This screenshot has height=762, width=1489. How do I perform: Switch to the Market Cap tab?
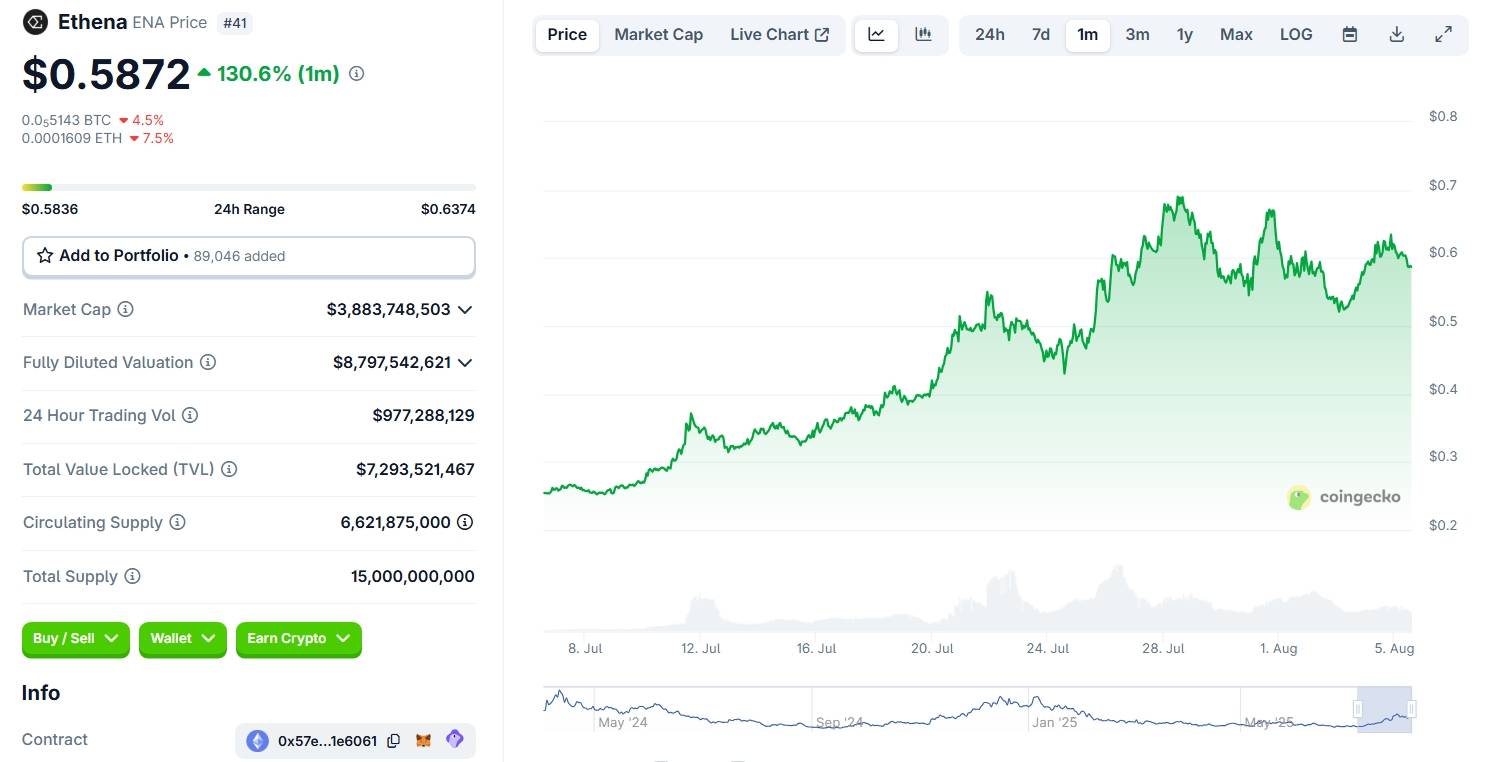point(659,35)
